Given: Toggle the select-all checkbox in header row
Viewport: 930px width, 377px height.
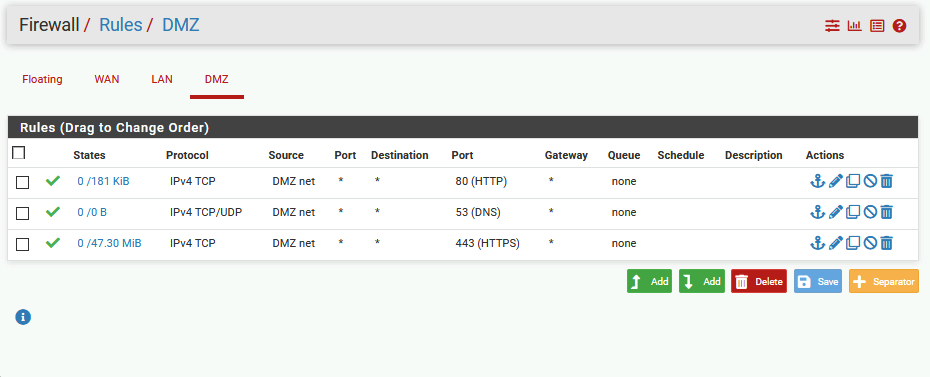Looking at the screenshot, I should pyautogui.click(x=18, y=153).
